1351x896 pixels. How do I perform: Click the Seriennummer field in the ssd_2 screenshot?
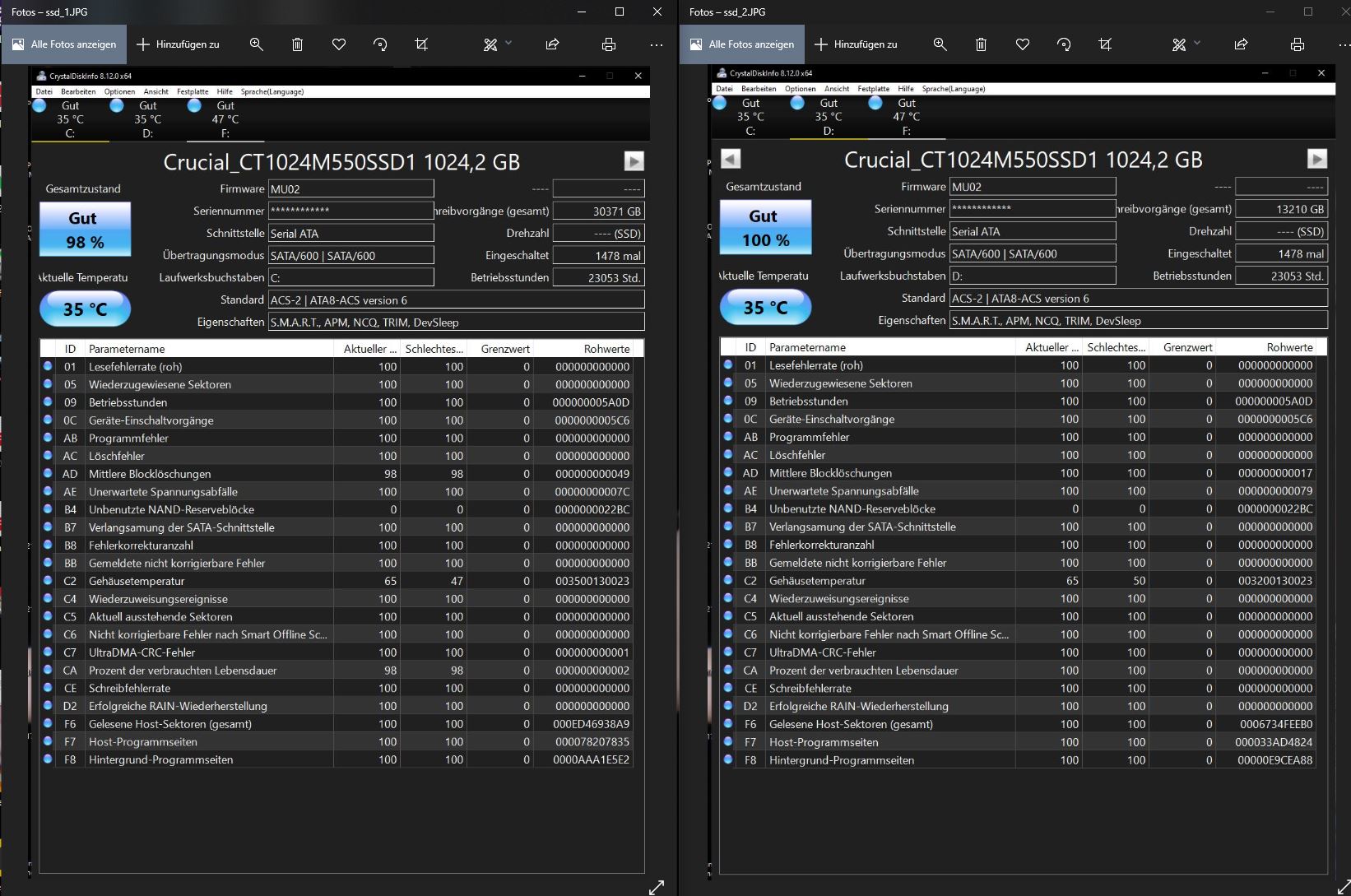[x=1033, y=209]
